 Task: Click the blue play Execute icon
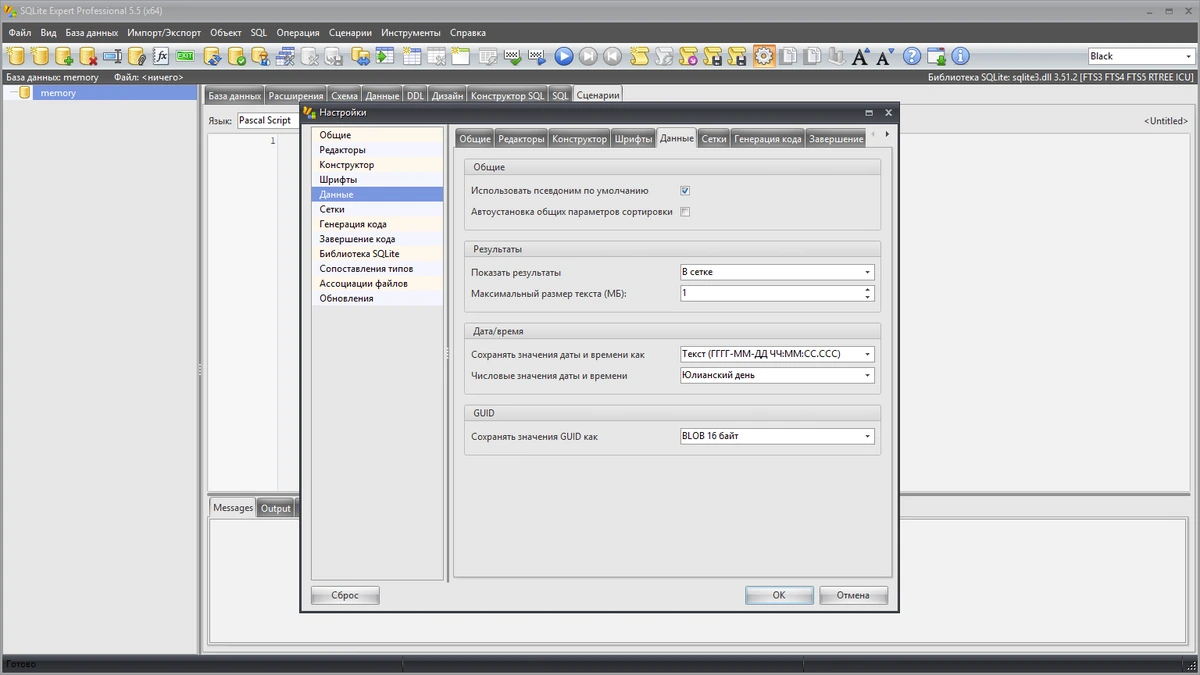click(564, 56)
